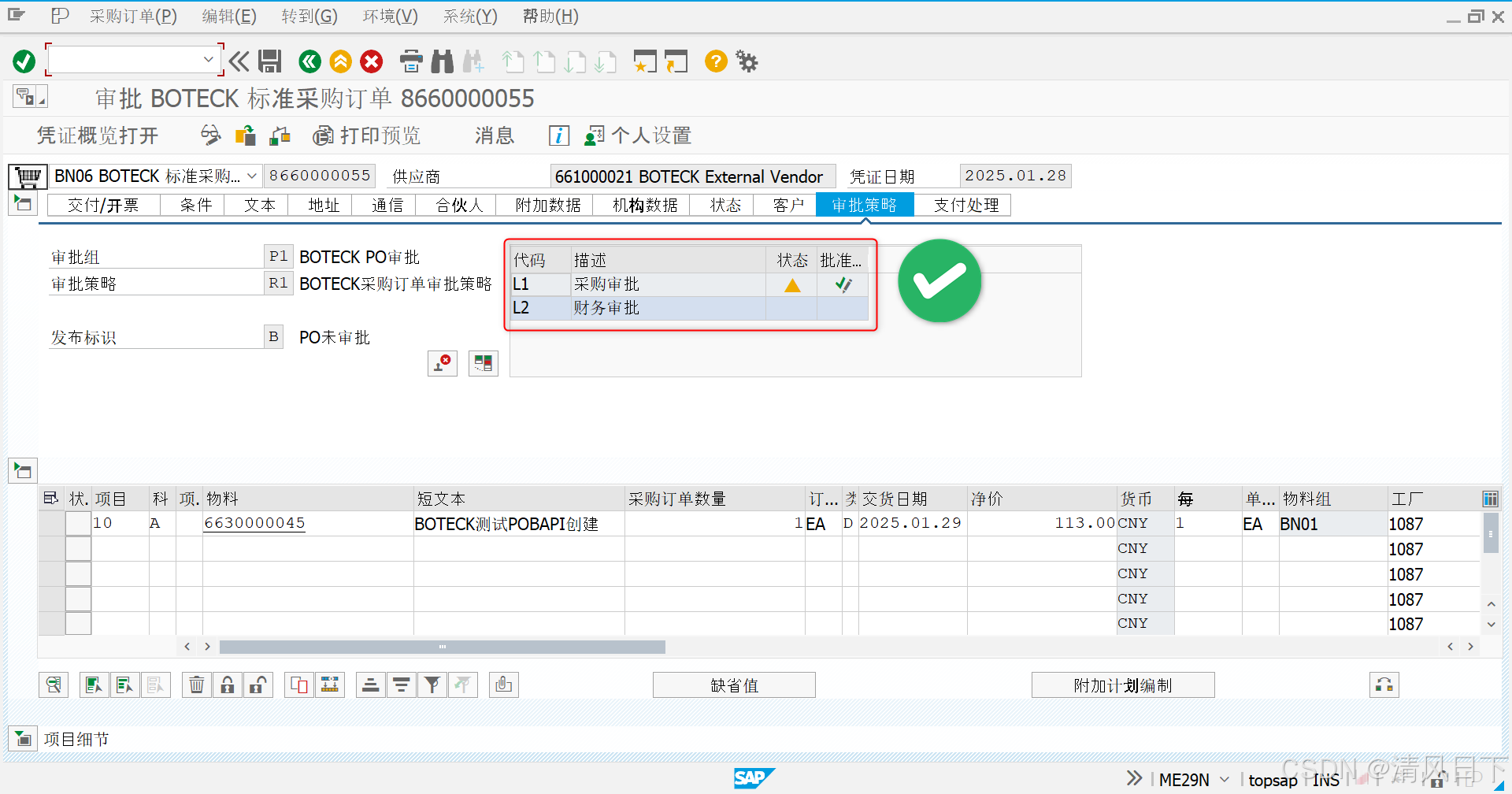Switch to the 条件 tab
The height and width of the screenshot is (794, 1512).
click(193, 205)
